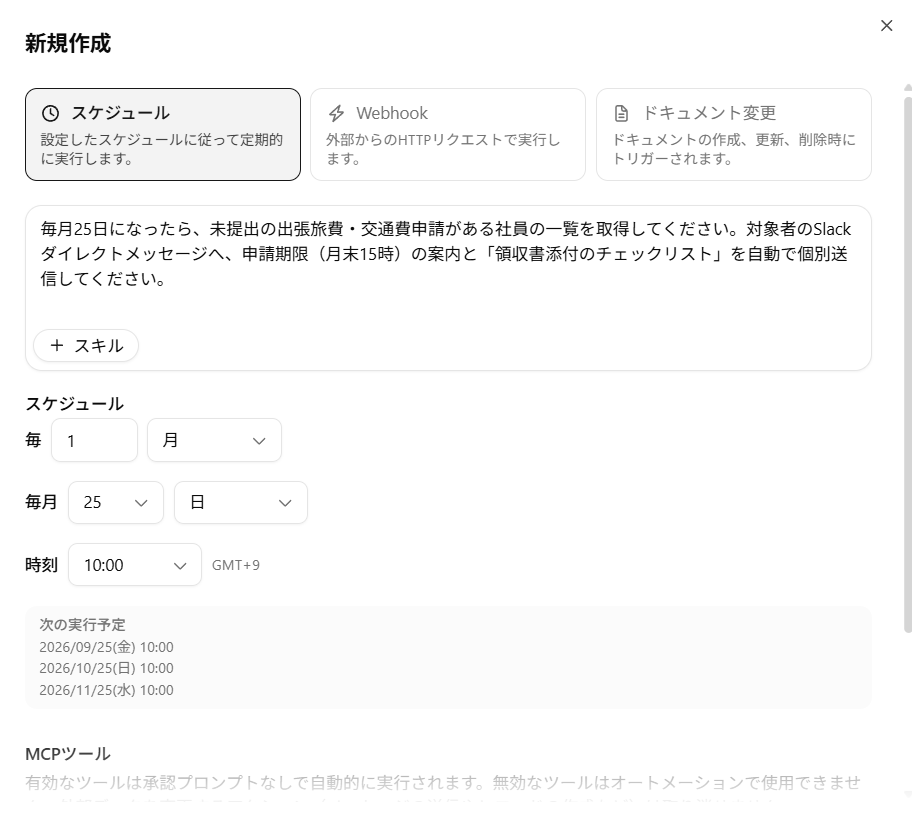Viewport: 912px width, 826px height.
Task: Click description 外部からのHTTPリクエストで実行します
Action: [x=443, y=149]
